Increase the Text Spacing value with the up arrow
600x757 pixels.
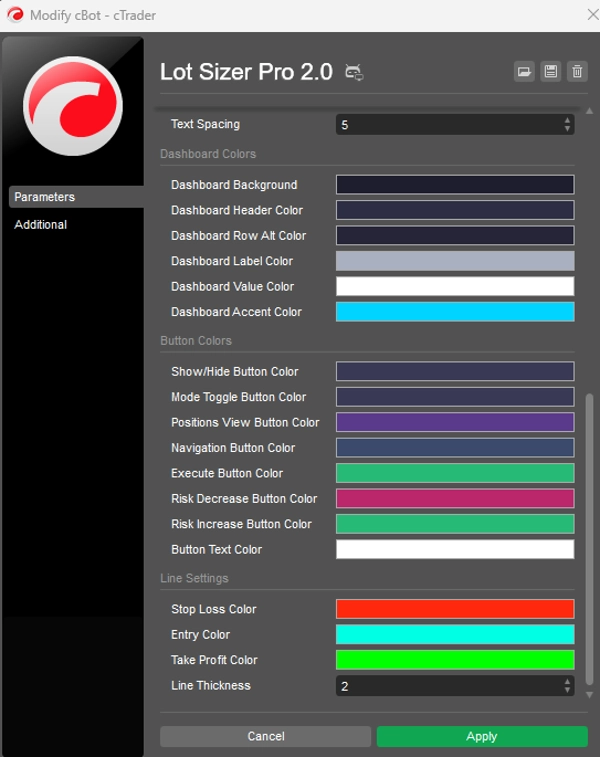567,120
